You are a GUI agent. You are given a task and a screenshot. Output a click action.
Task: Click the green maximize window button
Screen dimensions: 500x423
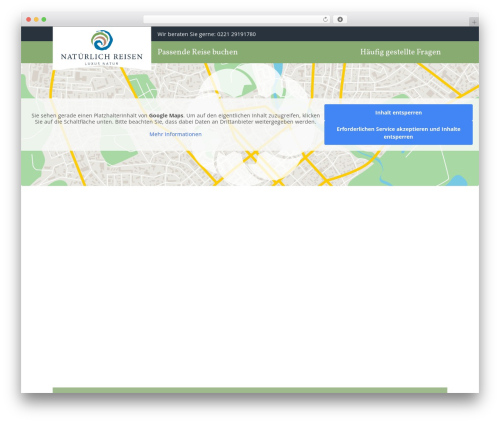44,19
